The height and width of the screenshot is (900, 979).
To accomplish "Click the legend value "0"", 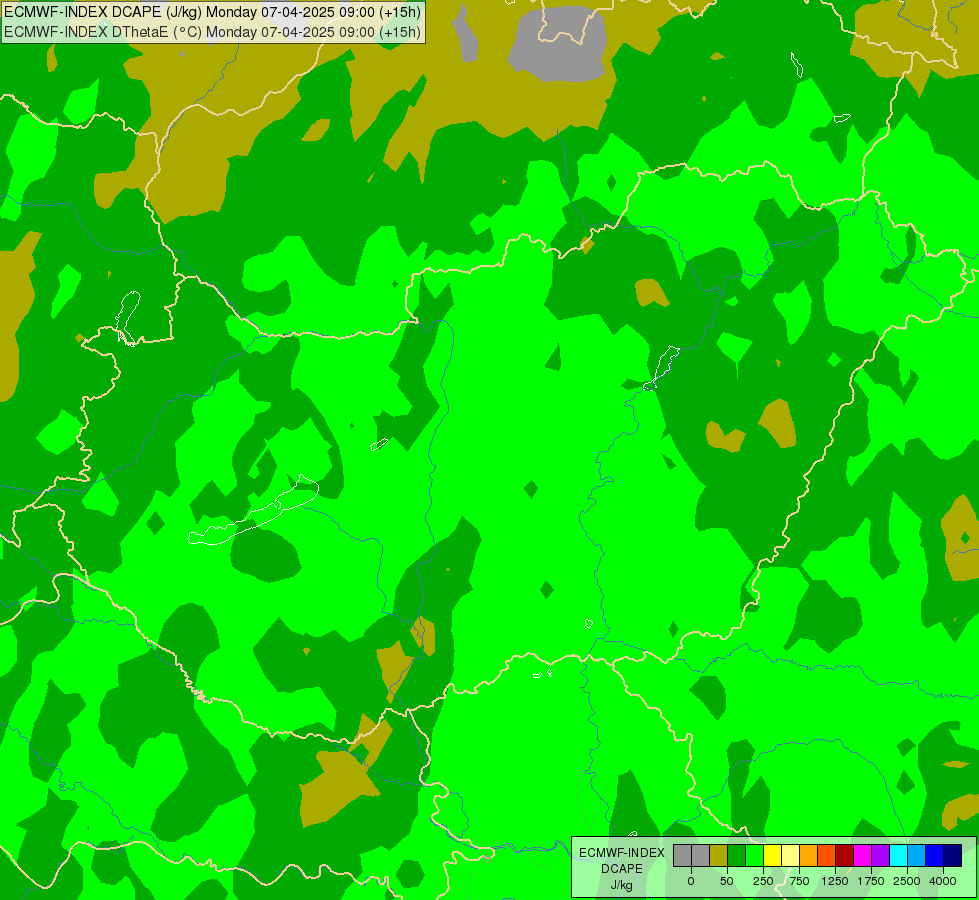I will click(691, 881).
